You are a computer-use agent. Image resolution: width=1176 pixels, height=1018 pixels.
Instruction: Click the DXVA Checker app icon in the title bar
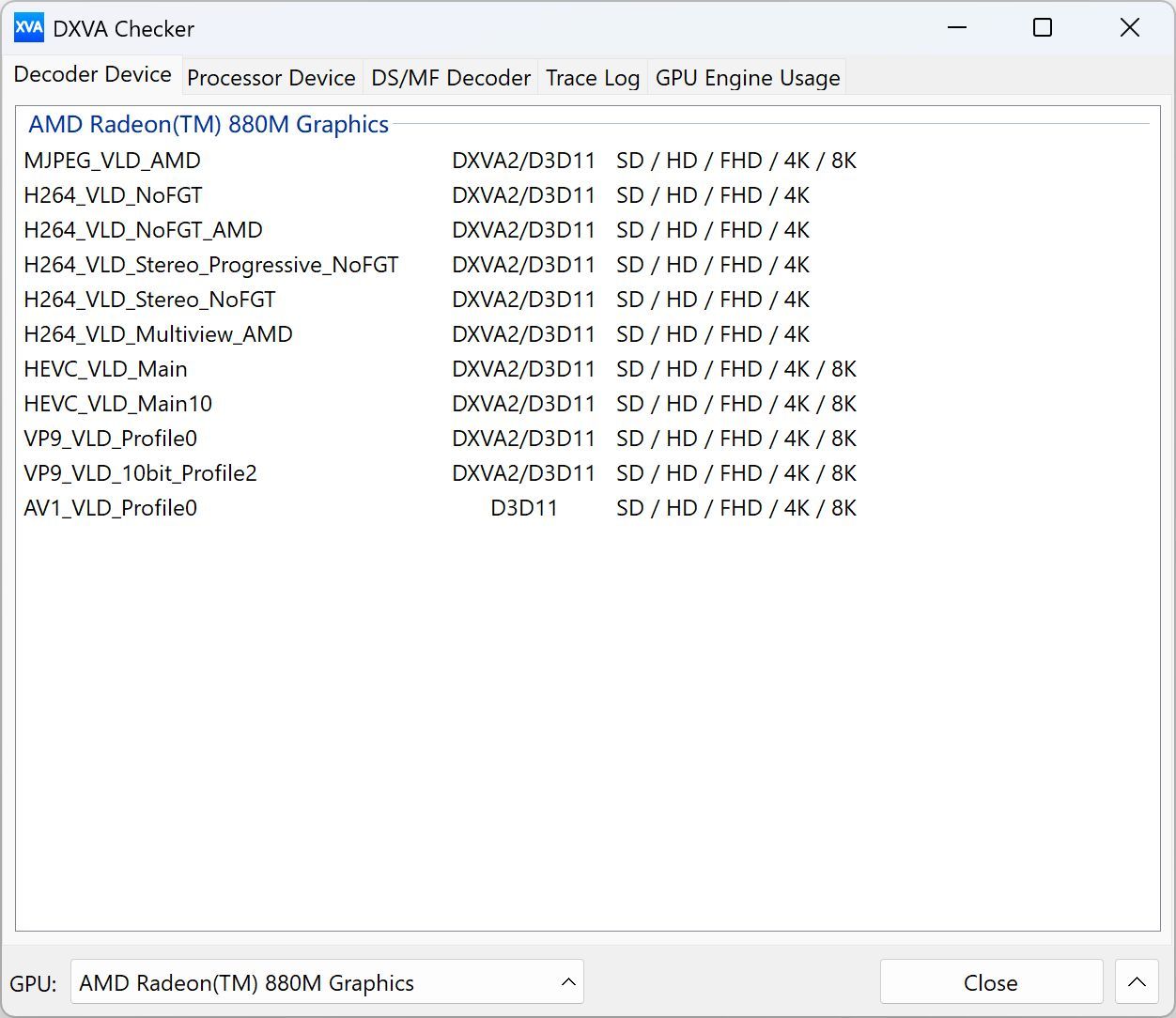(x=29, y=28)
